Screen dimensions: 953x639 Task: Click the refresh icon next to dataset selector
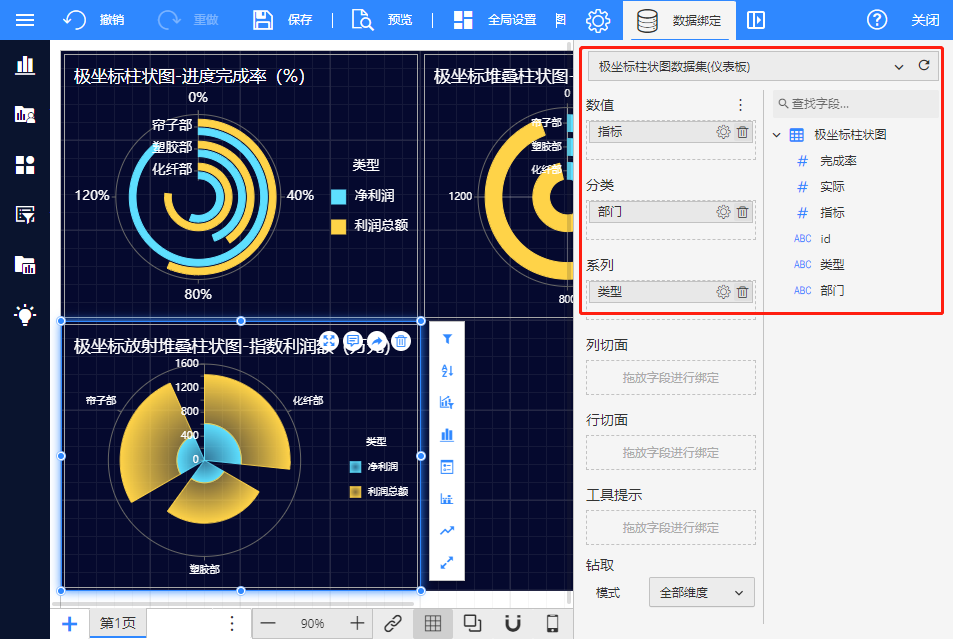pos(923,66)
